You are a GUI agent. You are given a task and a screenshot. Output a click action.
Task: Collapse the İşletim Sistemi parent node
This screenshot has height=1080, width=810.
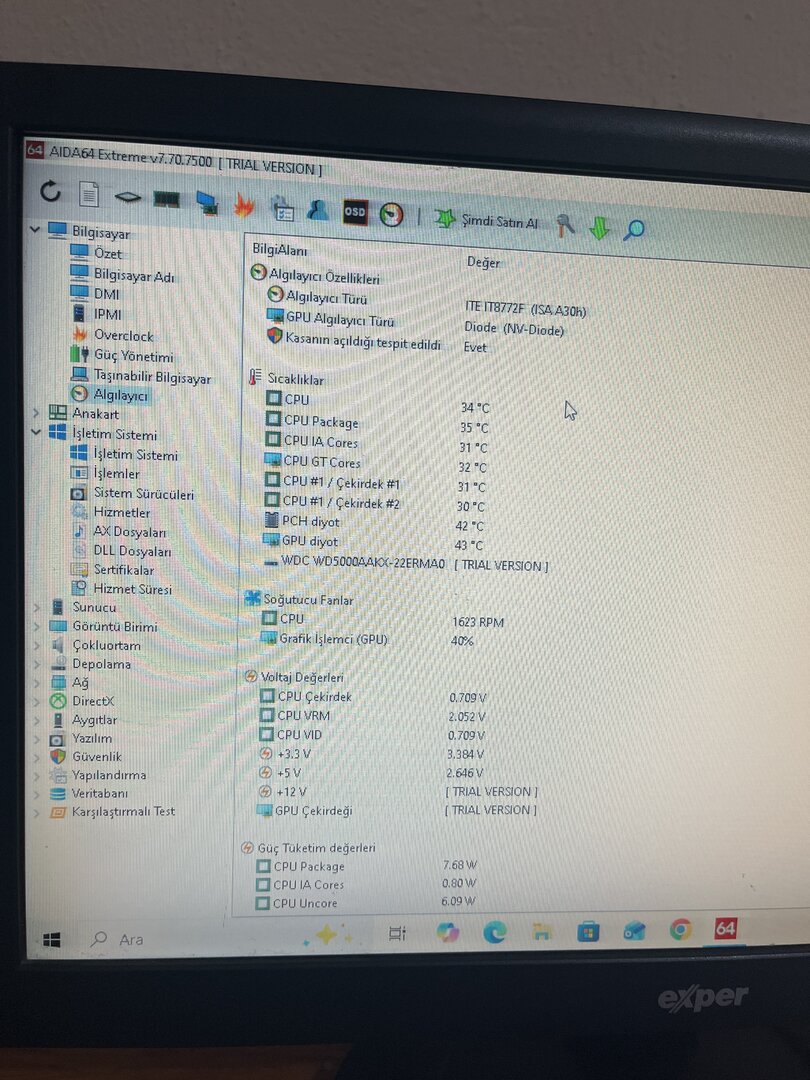coord(36,433)
